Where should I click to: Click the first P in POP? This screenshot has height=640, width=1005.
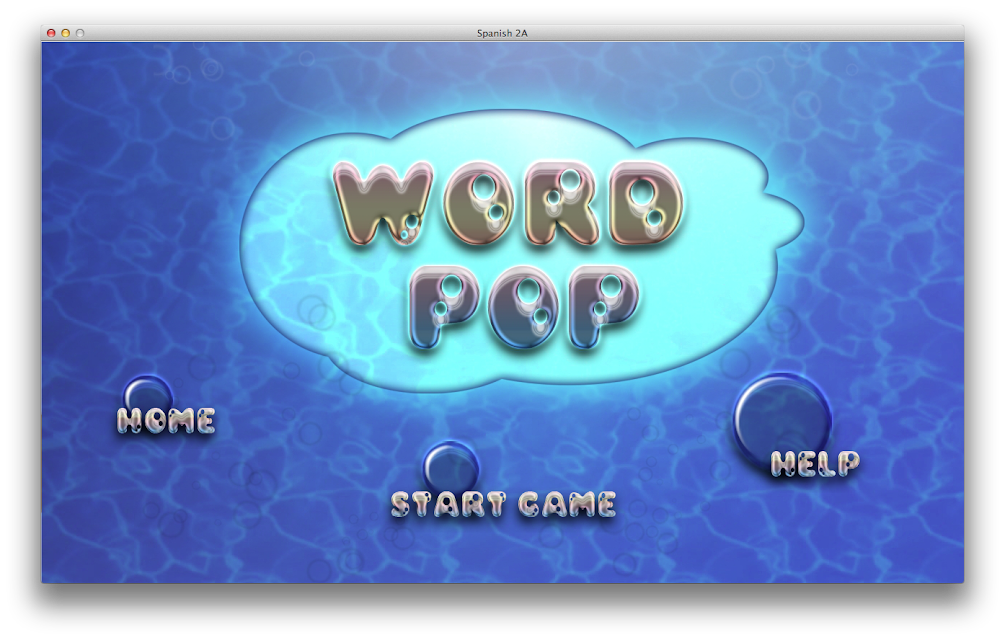[446, 306]
